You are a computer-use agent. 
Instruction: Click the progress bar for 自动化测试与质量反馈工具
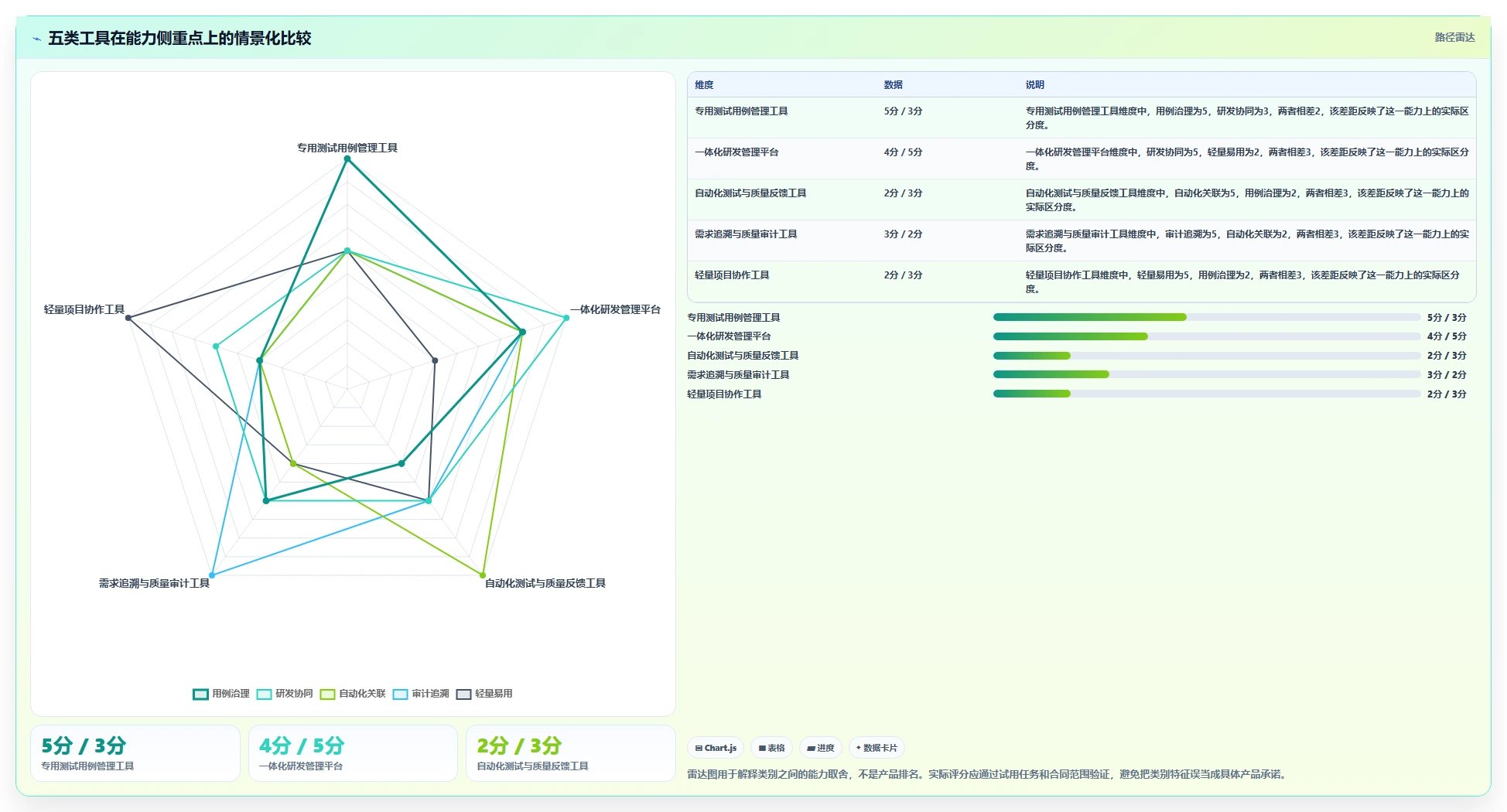[1207, 356]
